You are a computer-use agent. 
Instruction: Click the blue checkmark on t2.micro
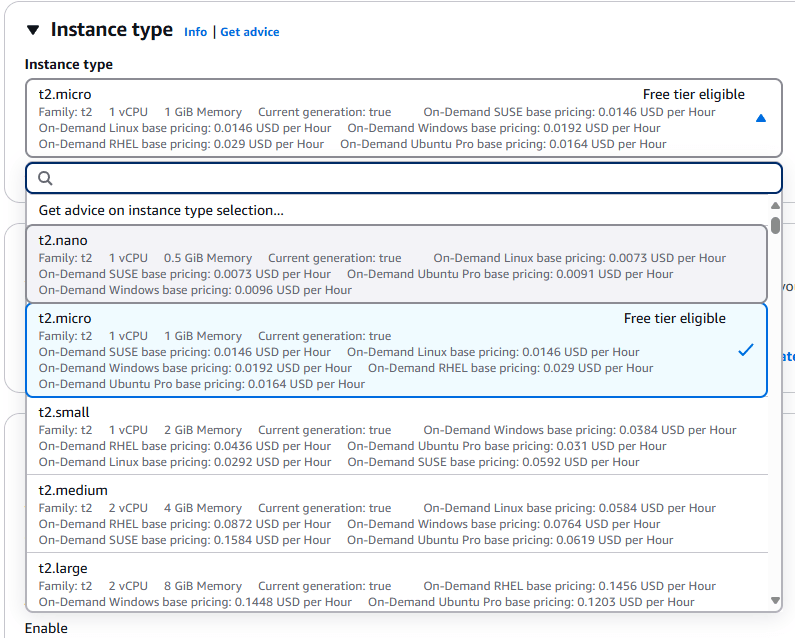pos(745,350)
